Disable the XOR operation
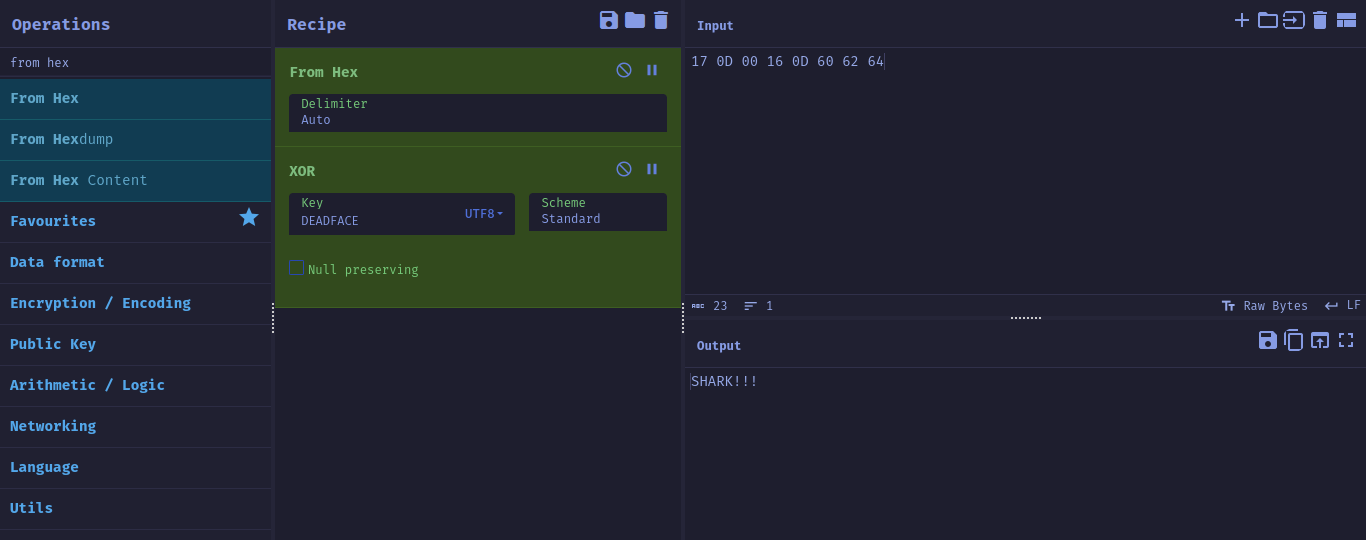This screenshot has width=1366, height=540. click(624, 169)
